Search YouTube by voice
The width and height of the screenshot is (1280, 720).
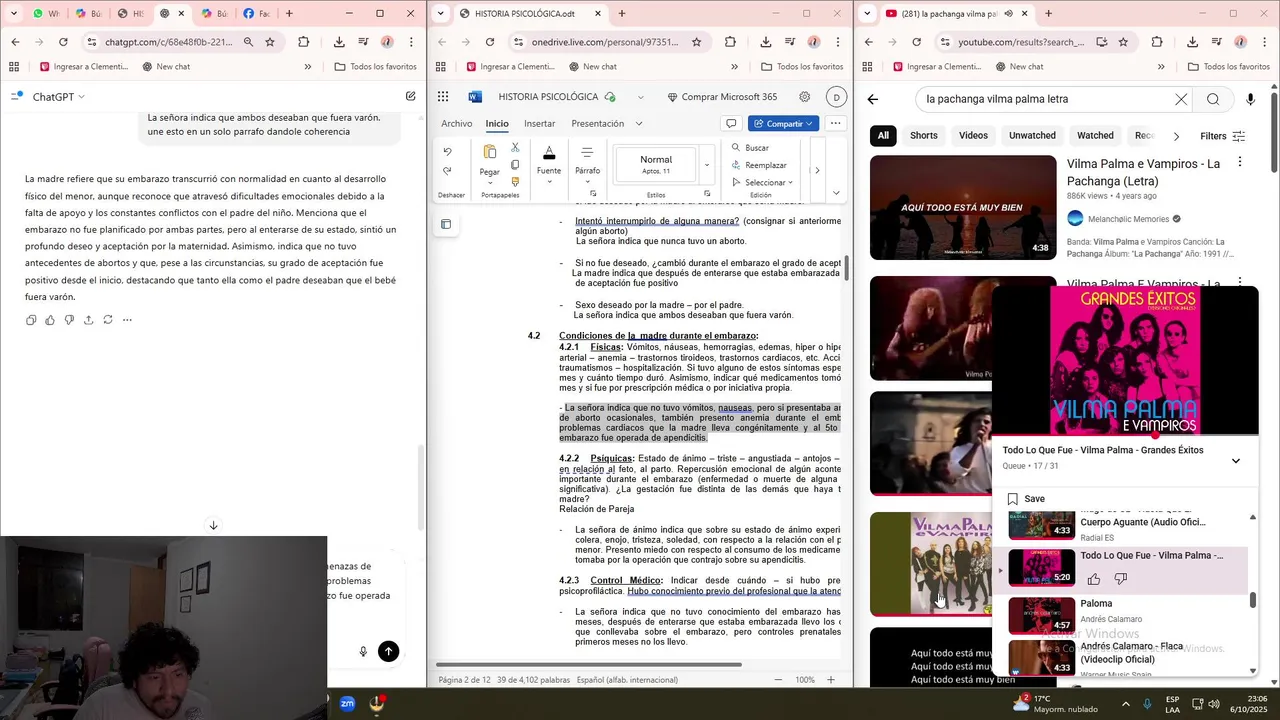[x=1250, y=99]
